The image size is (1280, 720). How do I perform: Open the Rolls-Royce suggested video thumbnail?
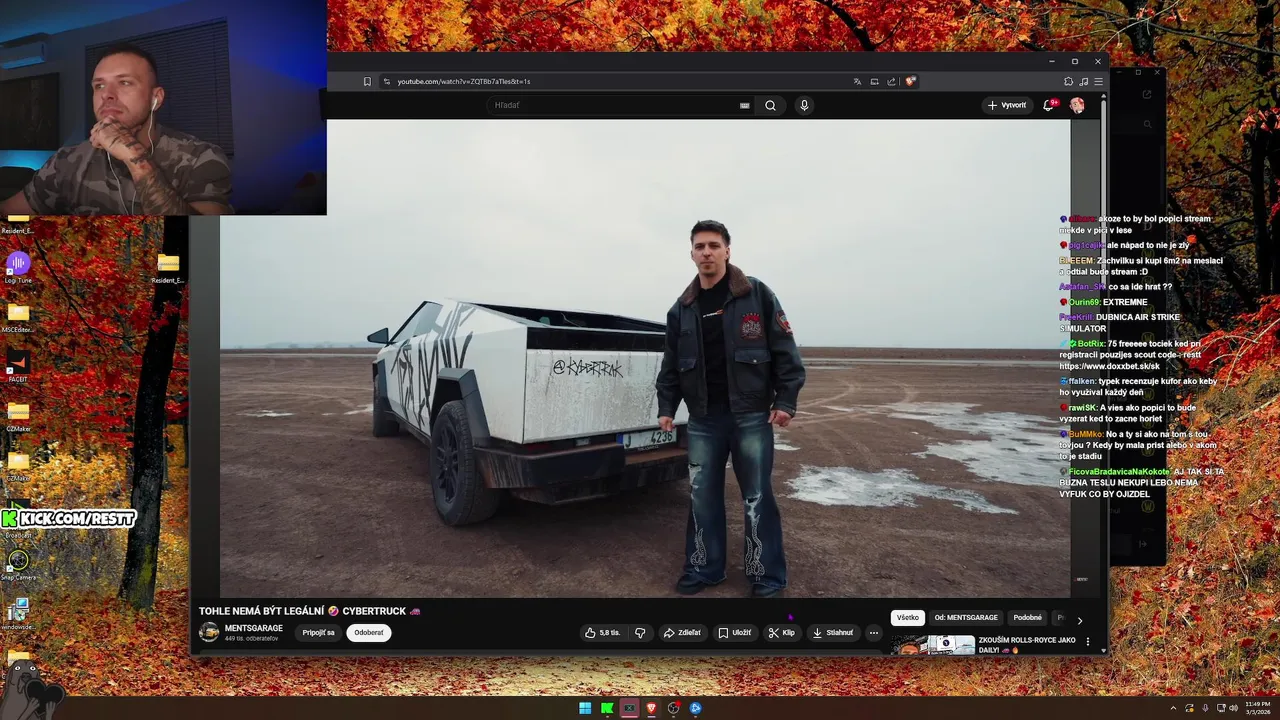[x=934, y=645]
